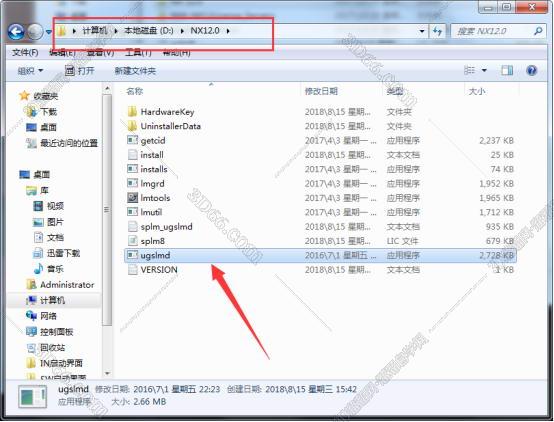Image resolution: width=554 pixels, height=422 pixels.
Task: Open 最近访问的位置 in sidebar
Action: 62,143
